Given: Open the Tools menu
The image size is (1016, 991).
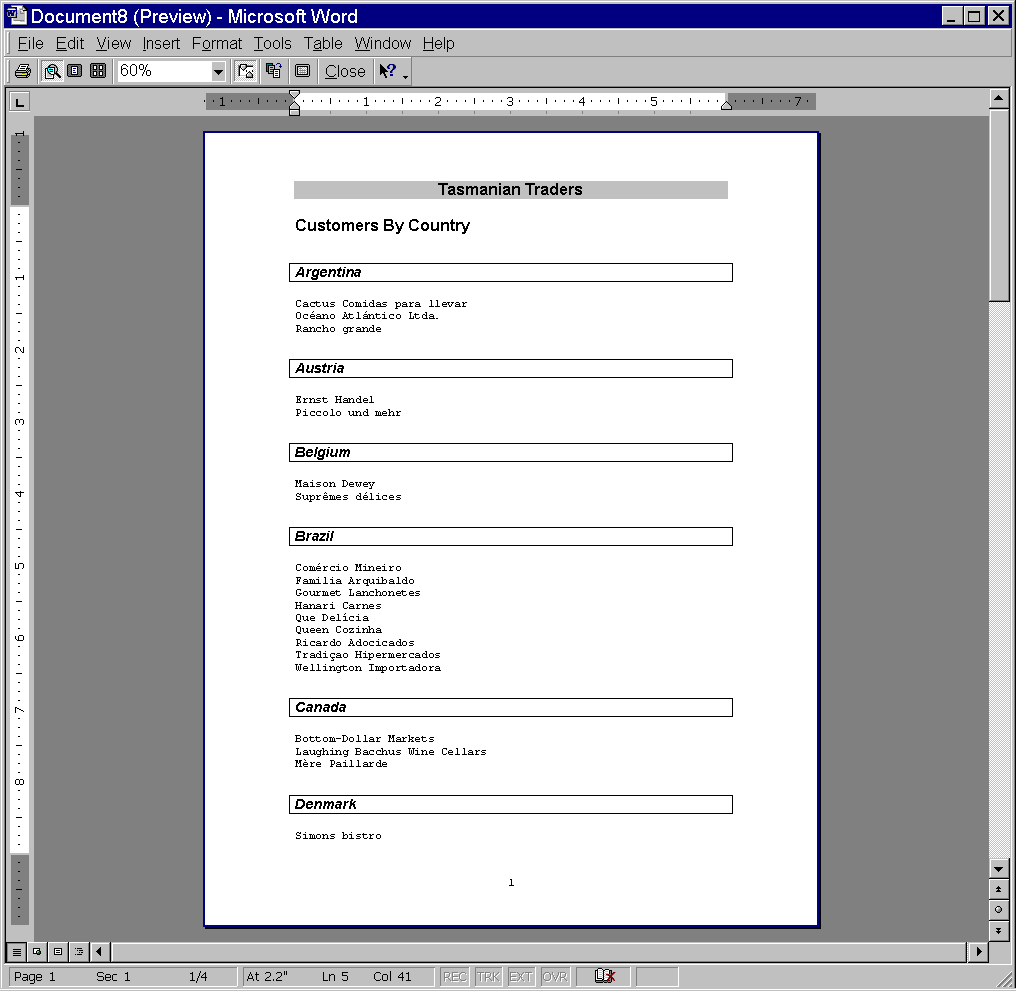Looking at the screenshot, I should (272, 43).
